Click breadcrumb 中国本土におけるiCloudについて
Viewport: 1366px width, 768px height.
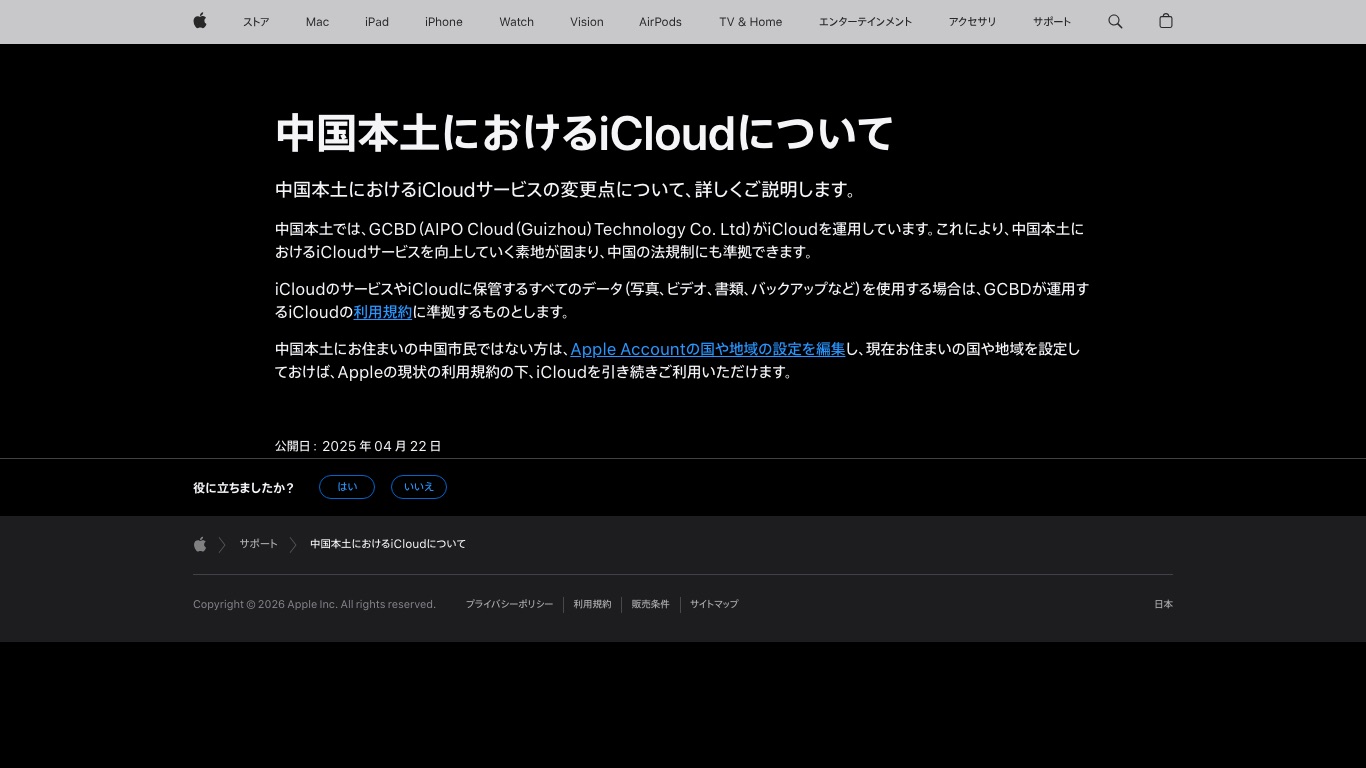coord(388,544)
